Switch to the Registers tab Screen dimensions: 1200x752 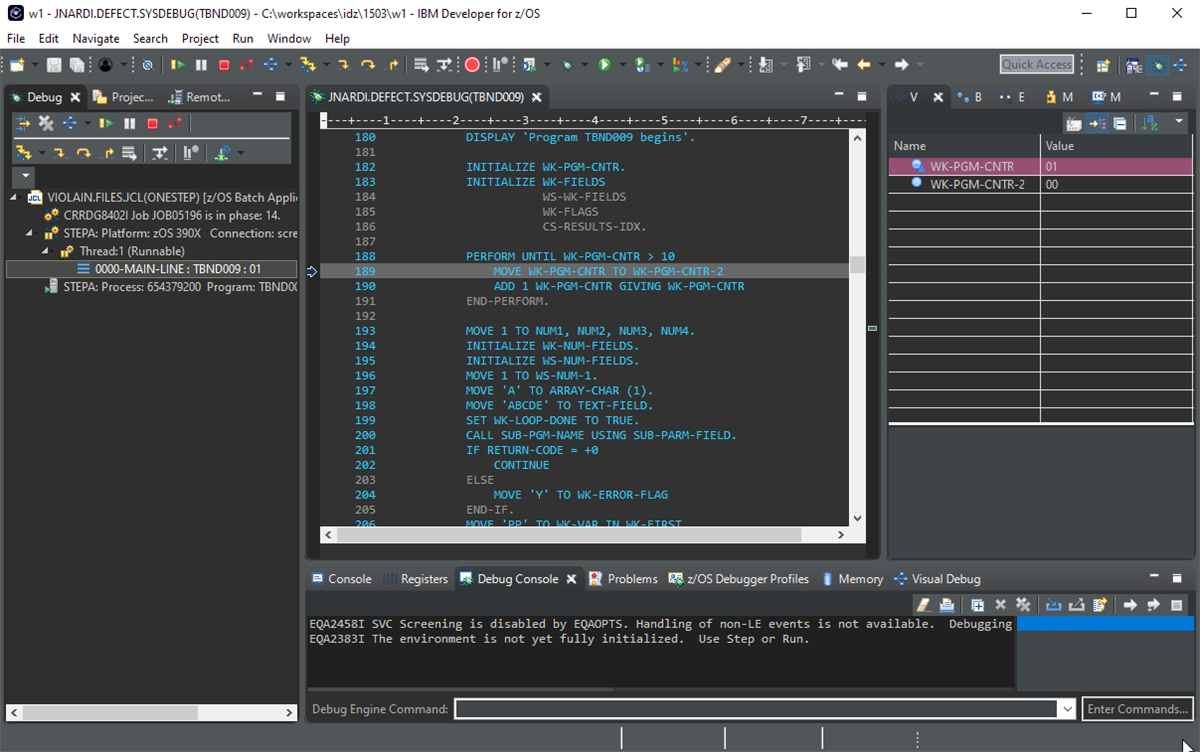pyautogui.click(x=424, y=578)
